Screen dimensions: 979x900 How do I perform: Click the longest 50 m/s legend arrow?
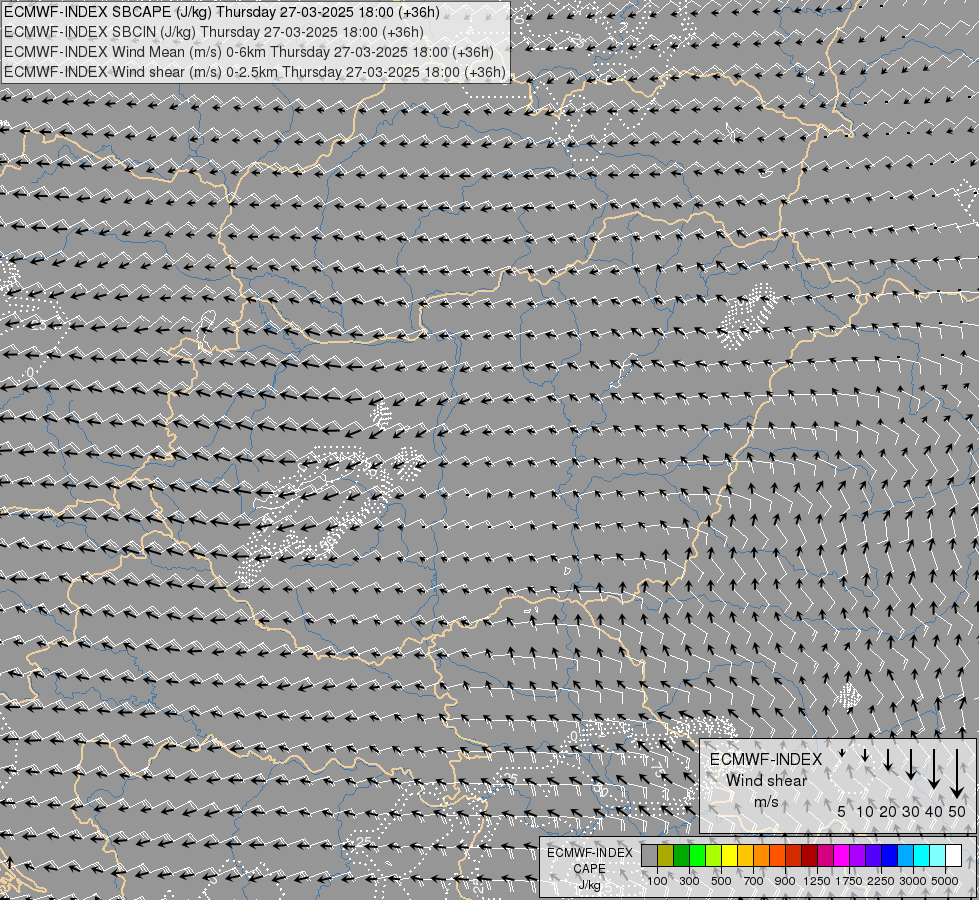click(x=957, y=774)
